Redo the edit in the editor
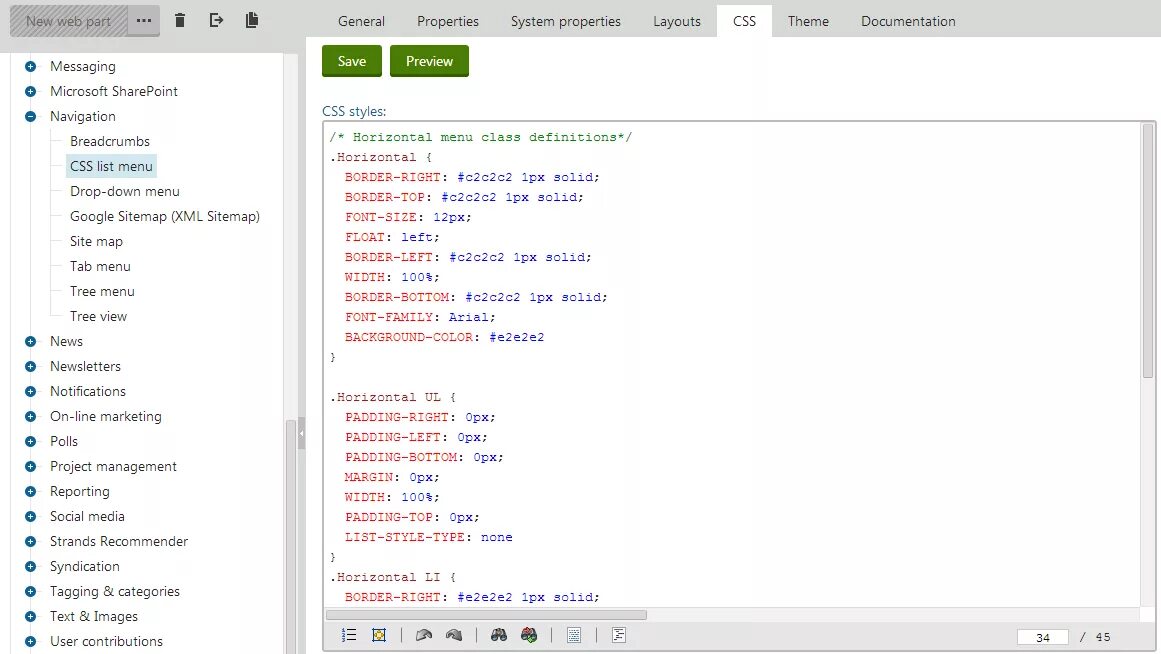1161x654 pixels. [454, 635]
